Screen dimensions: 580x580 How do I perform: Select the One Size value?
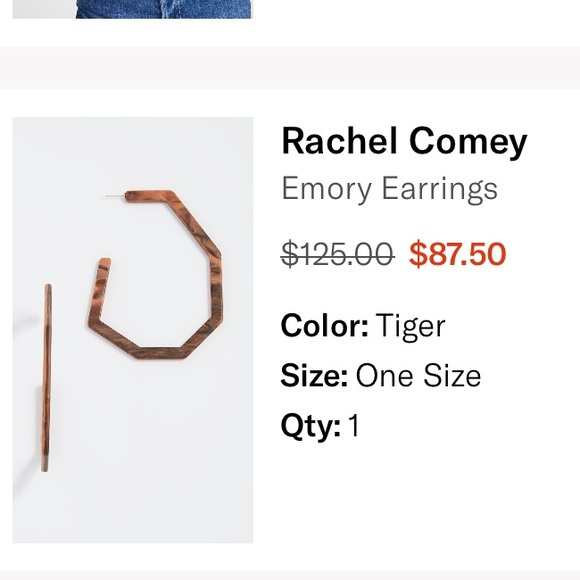(x=418, y=375)
